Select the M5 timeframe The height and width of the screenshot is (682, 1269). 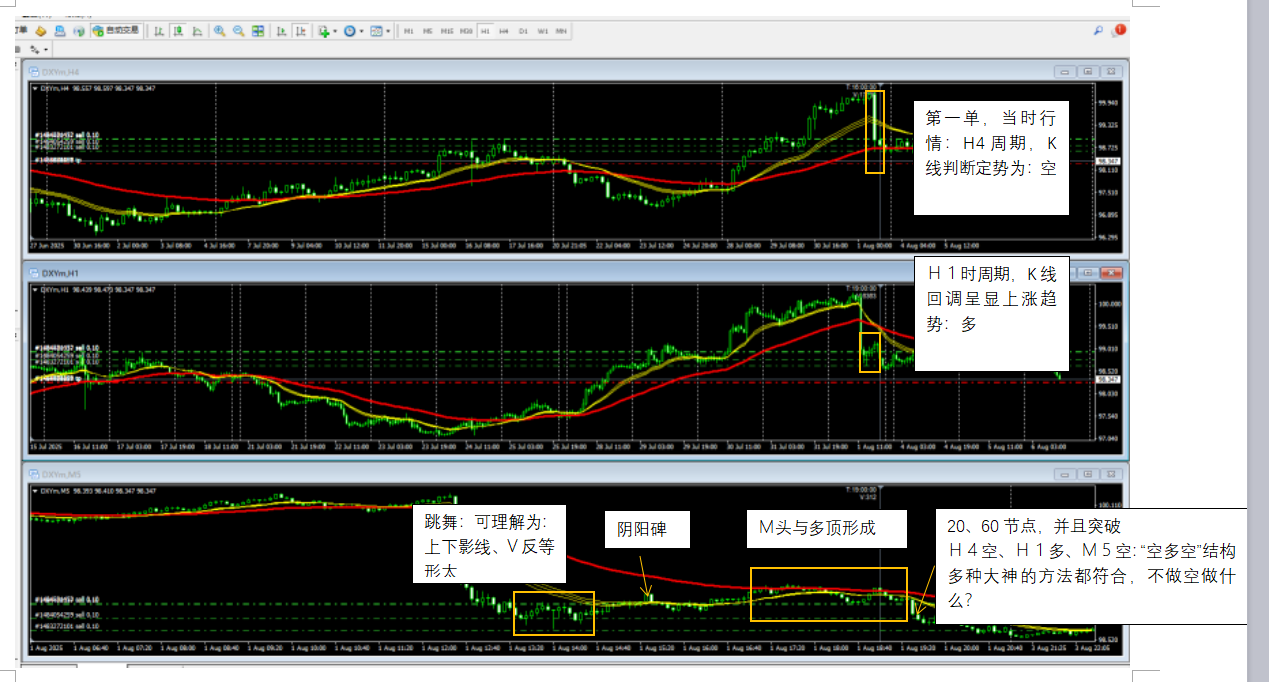[427, 32]
